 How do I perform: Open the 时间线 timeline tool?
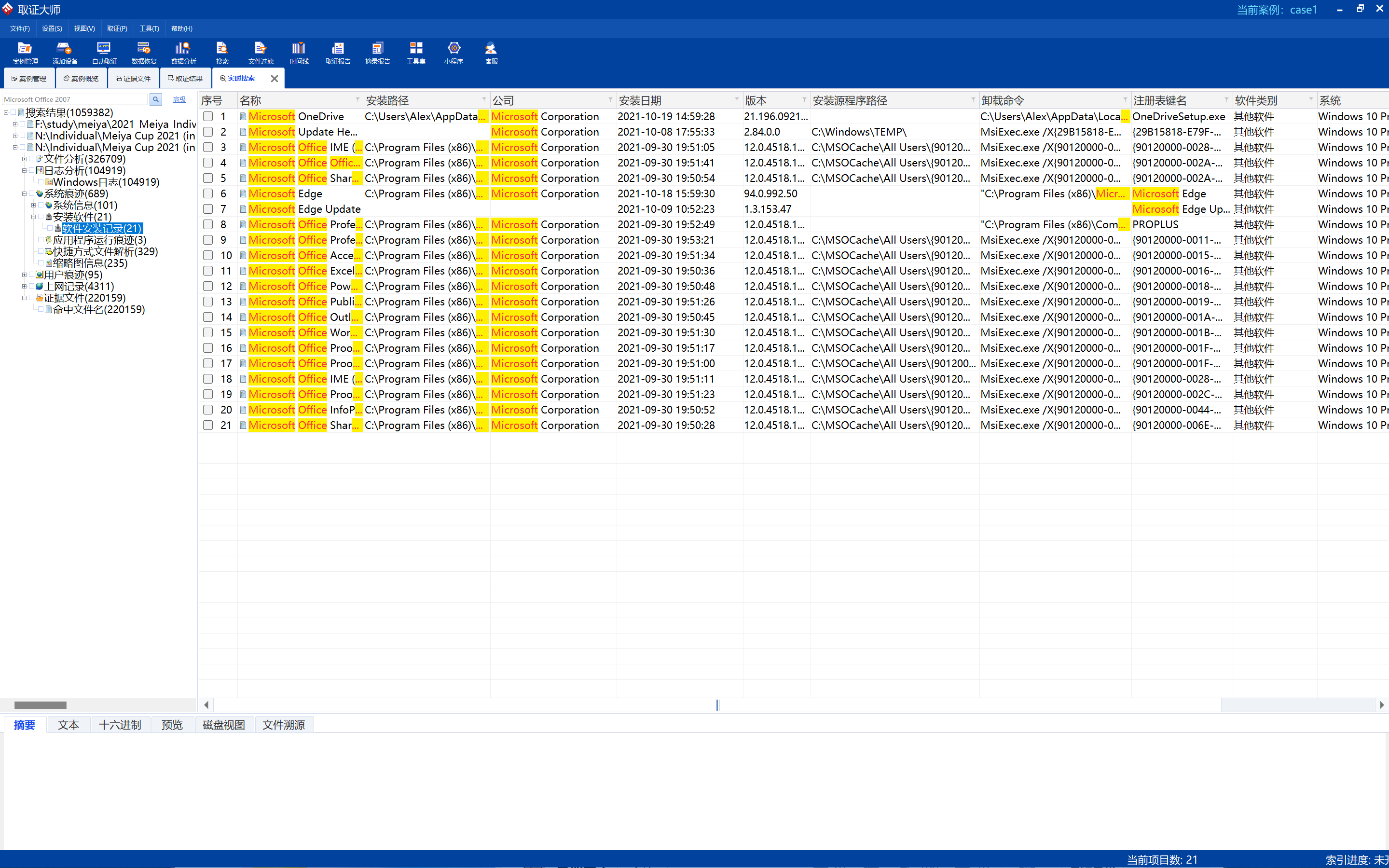tap(299, 53)
